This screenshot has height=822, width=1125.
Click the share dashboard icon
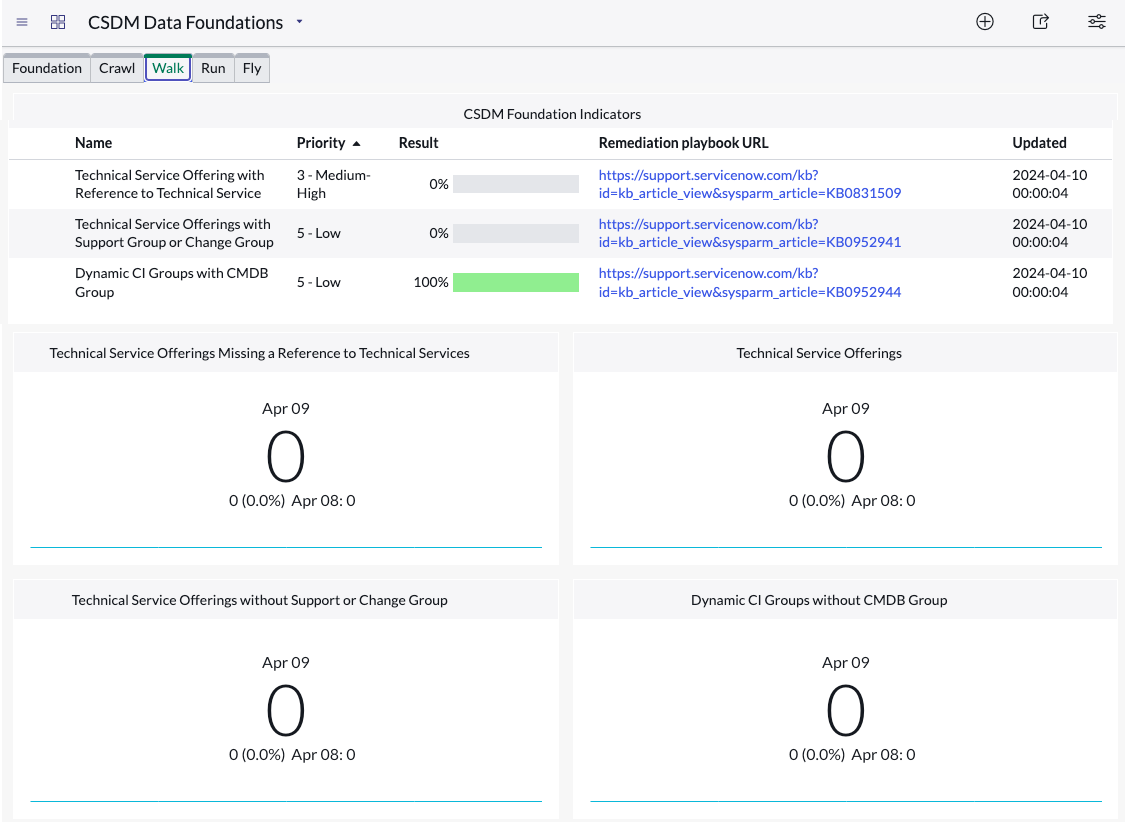click(1040, 22)
